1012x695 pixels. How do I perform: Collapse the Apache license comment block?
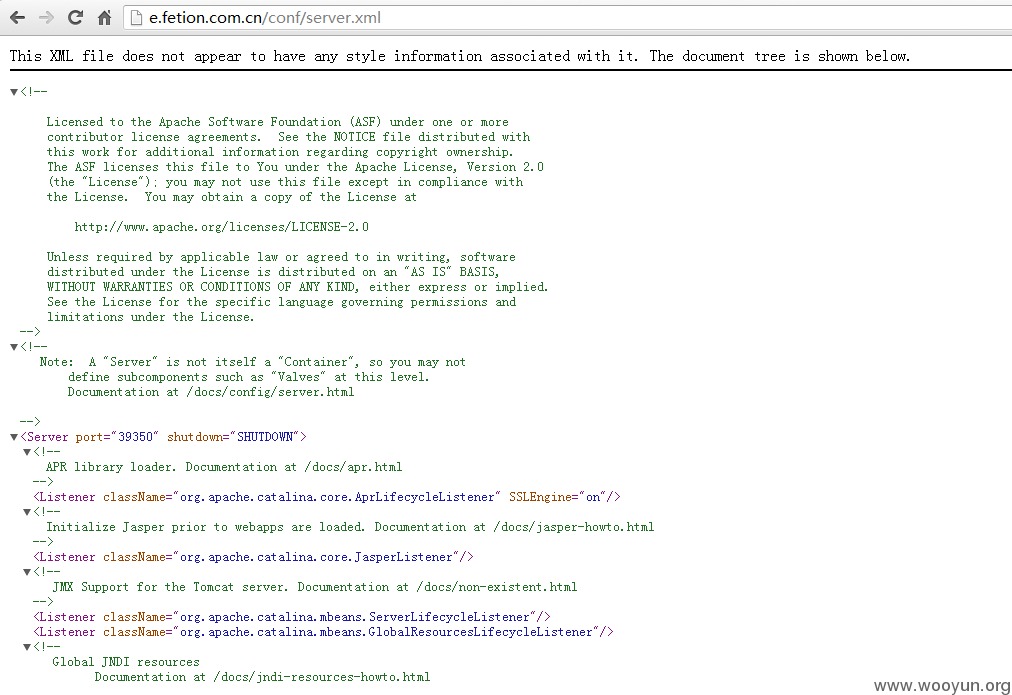14,92
